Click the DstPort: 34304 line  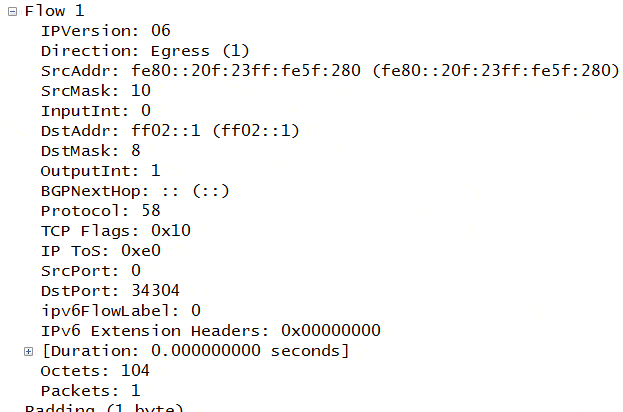[110, 291]
